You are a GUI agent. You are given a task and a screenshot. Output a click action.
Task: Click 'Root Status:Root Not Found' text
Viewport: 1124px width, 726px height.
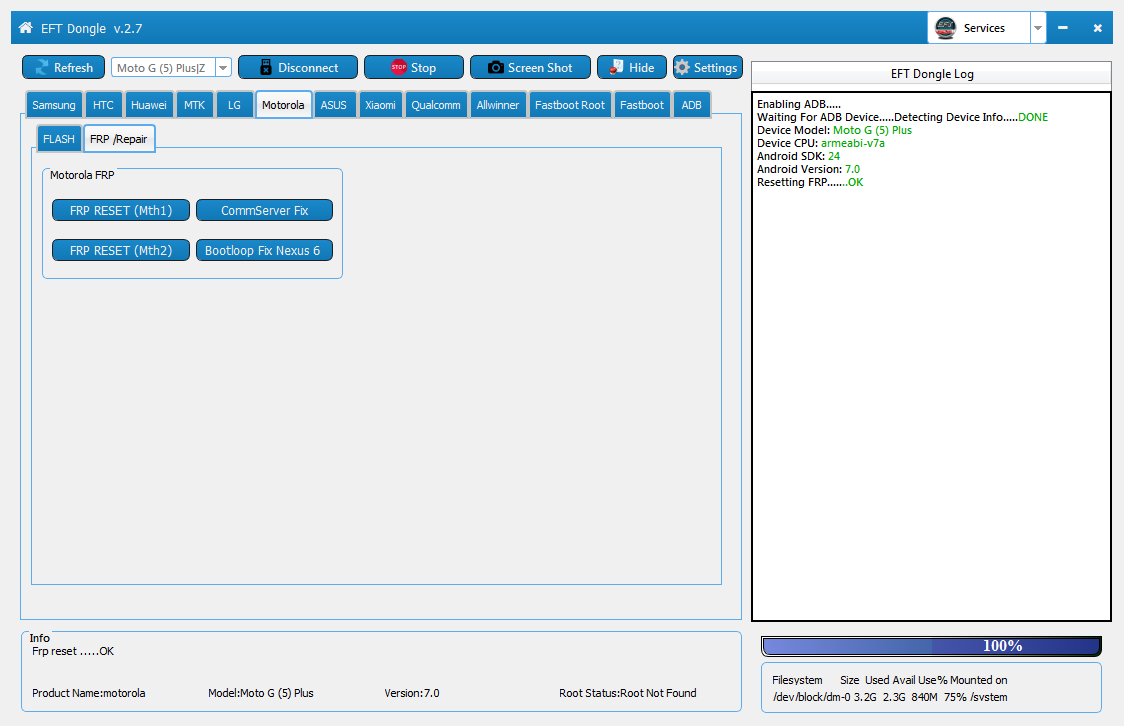[628, 693]
